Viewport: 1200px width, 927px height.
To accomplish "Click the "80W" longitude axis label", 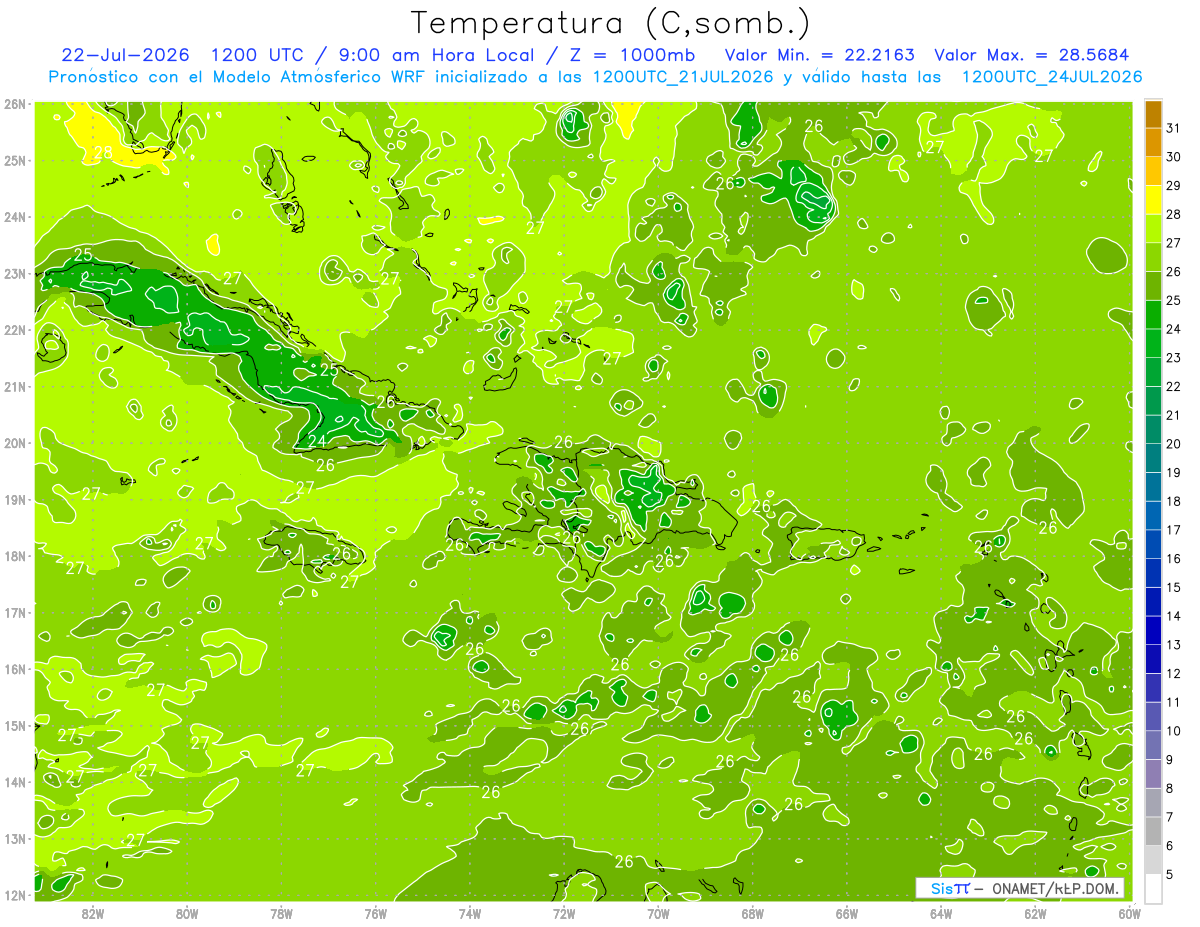I will click(187, 913).
